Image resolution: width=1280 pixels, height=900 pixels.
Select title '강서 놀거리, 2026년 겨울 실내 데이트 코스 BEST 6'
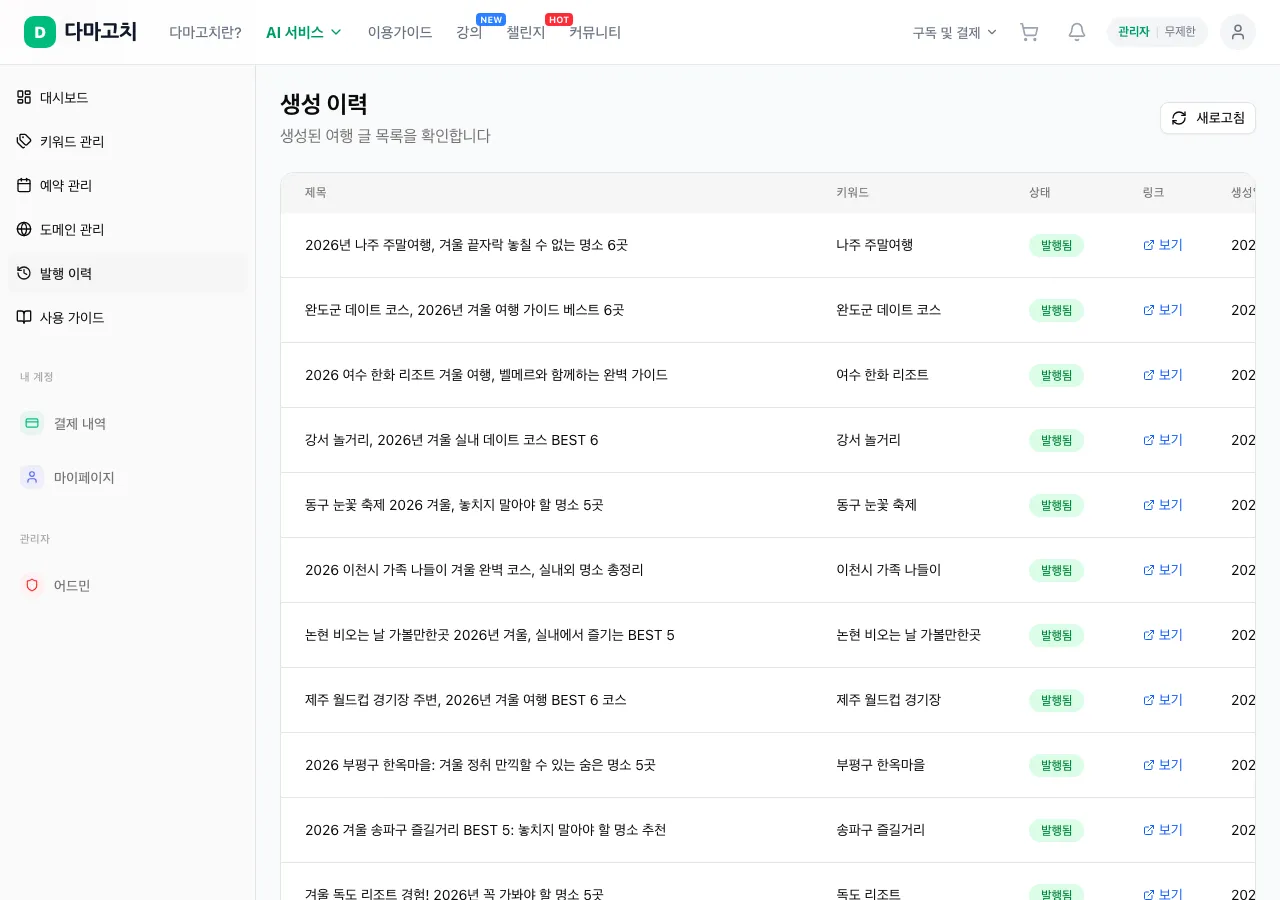[x=452, y=440]
